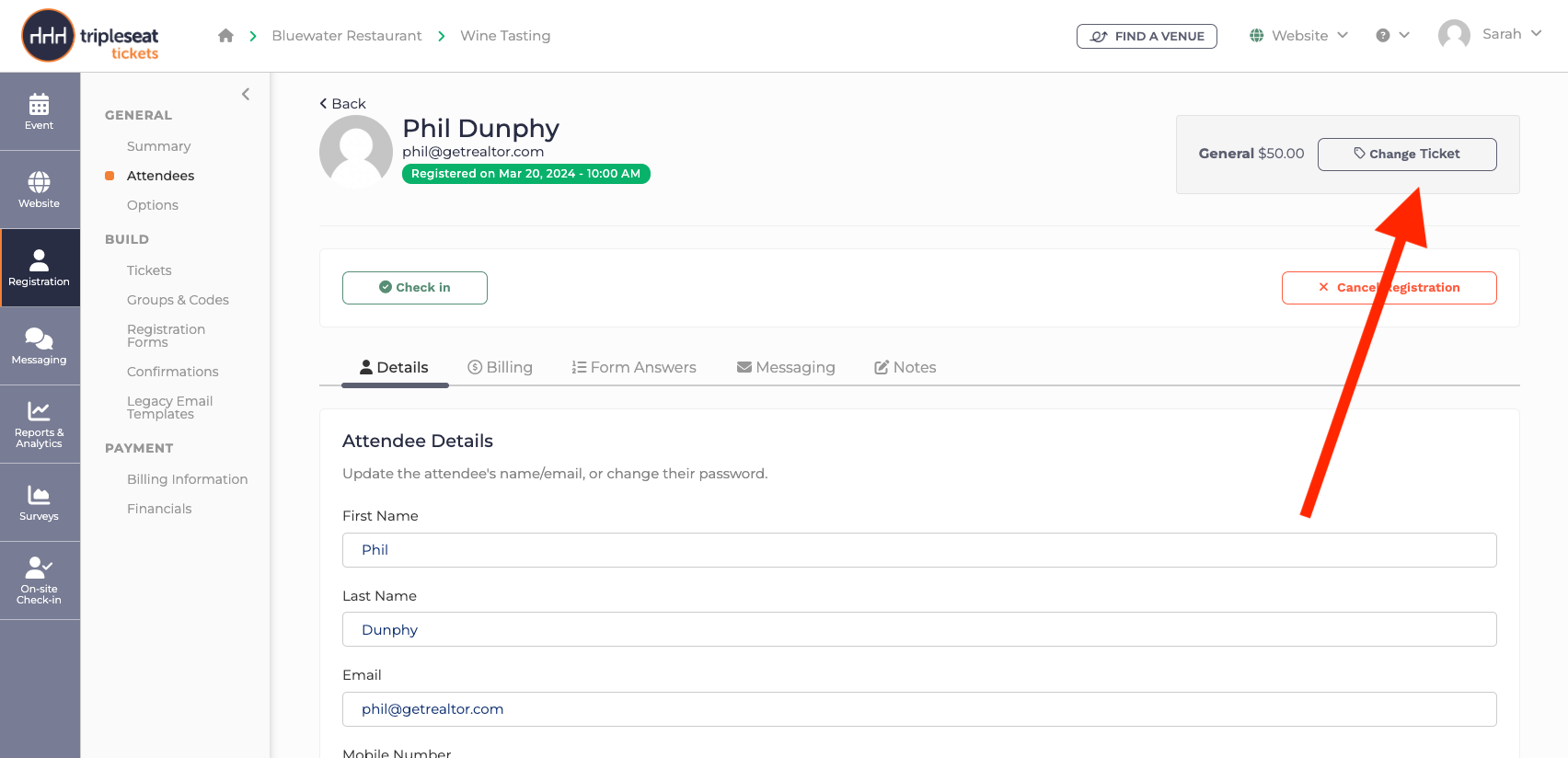The image size is (1568, 758).
Task: Go to Bluewater Restaurant breadcrumb
Action: [x=347, y=36]
